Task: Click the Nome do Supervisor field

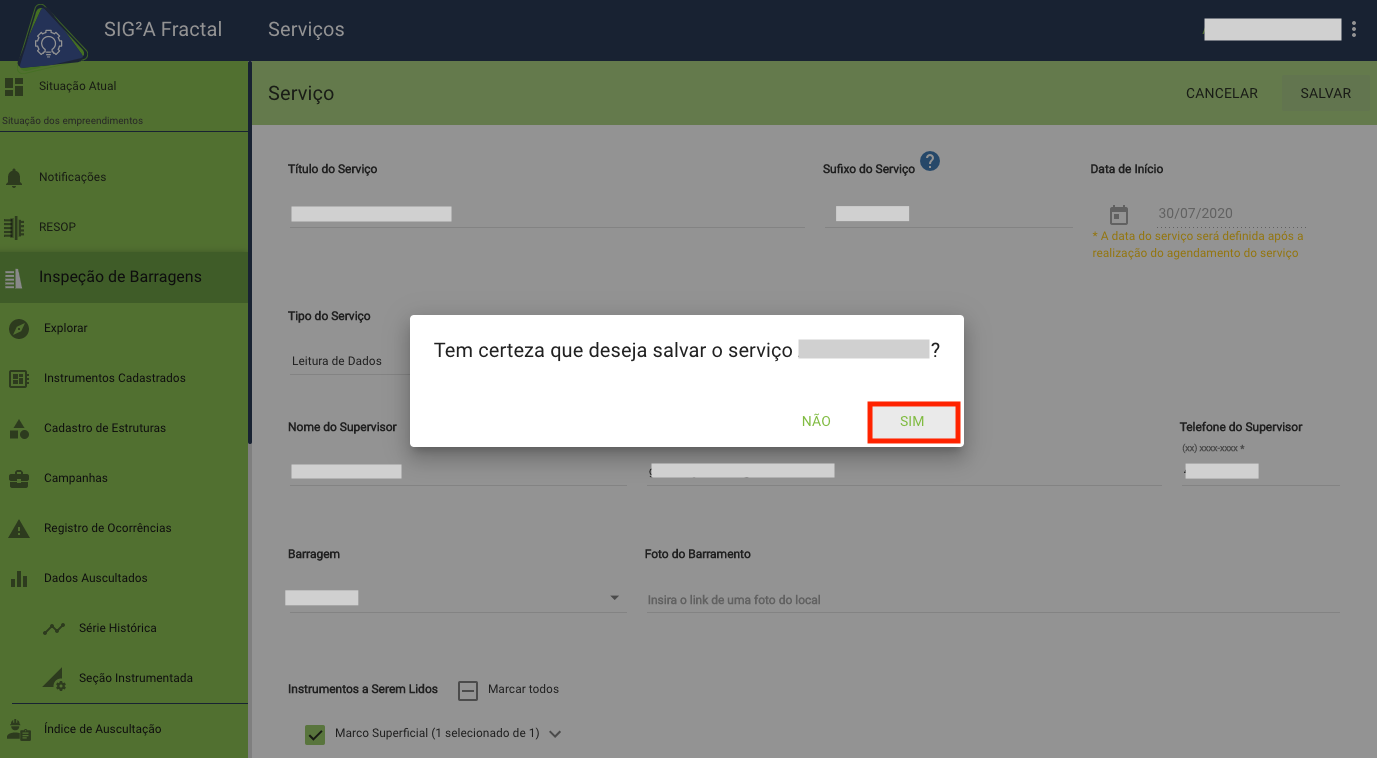Action: pos(457,471)
